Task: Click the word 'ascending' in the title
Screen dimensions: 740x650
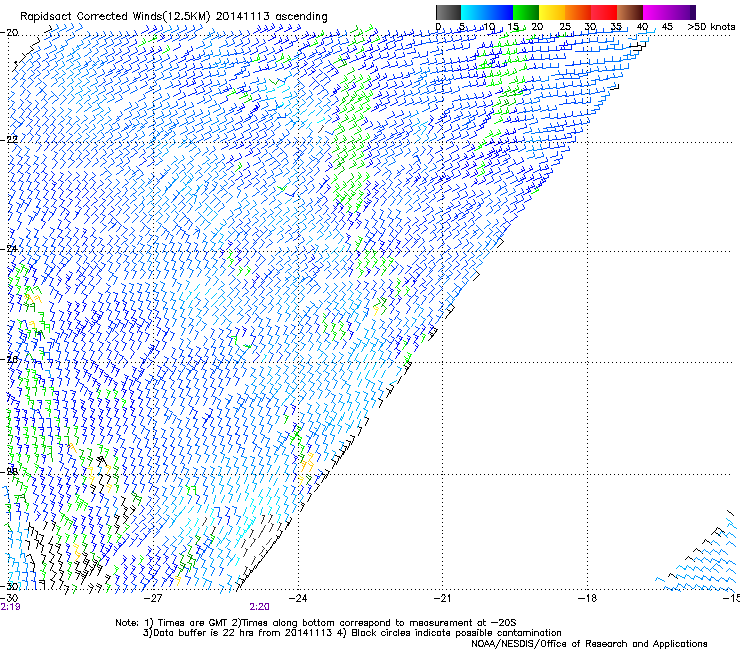Action: [301, 17]
